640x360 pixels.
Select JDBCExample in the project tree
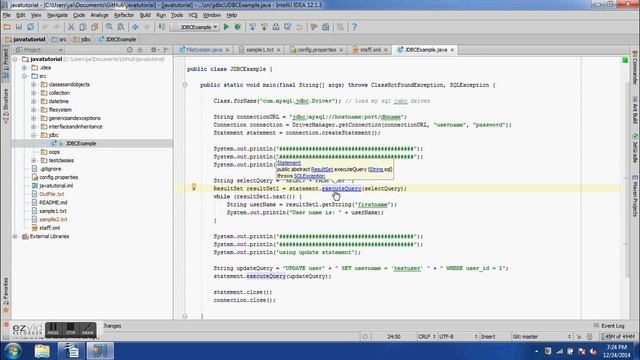pyautogui.click(x=81, y=143)
